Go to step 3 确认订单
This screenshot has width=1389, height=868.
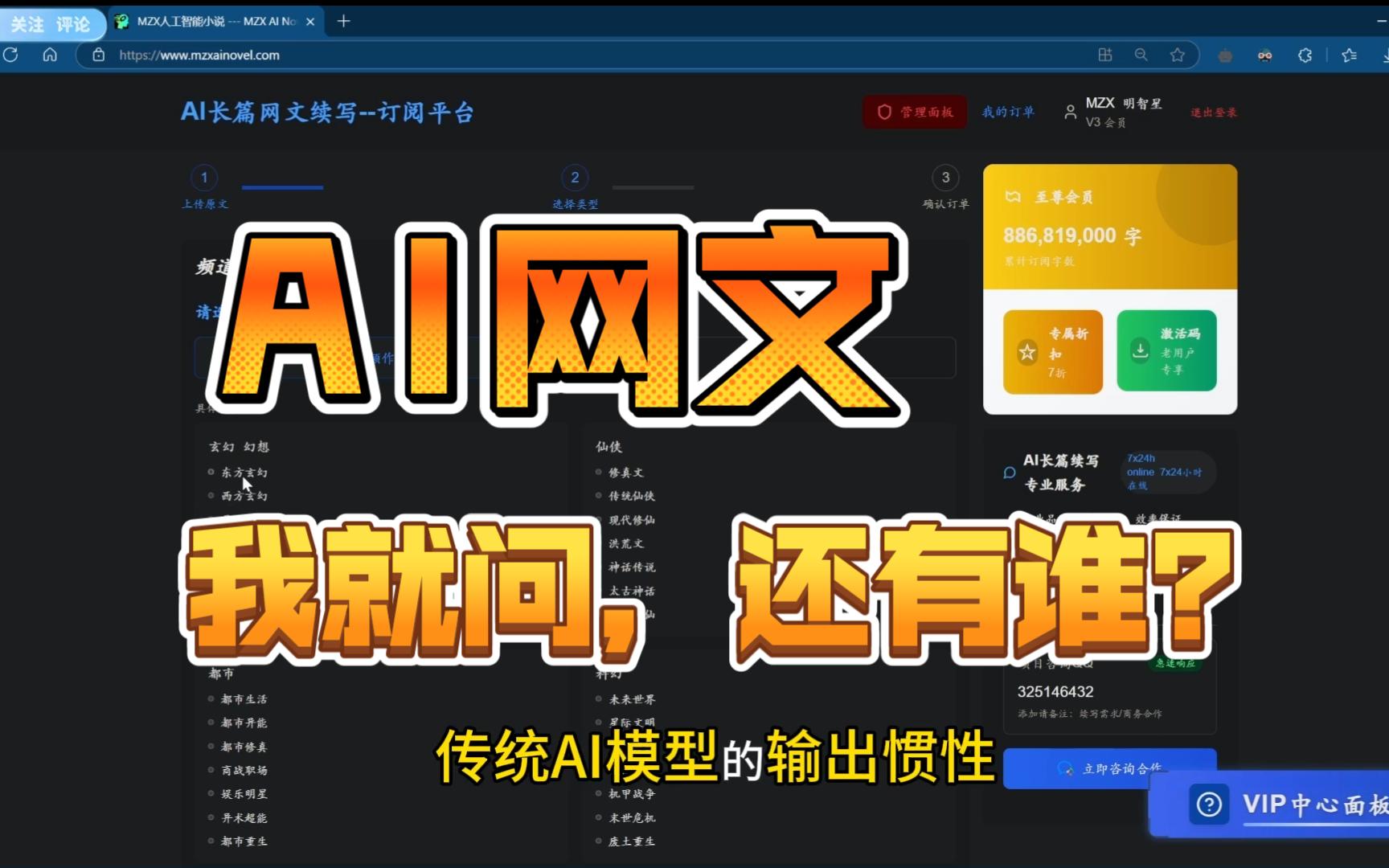click(945, 187)
